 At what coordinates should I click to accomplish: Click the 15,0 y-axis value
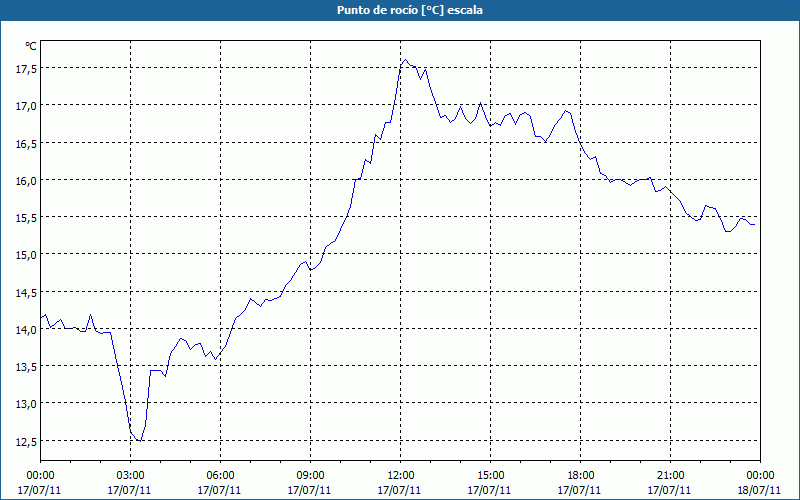[26, 255]
